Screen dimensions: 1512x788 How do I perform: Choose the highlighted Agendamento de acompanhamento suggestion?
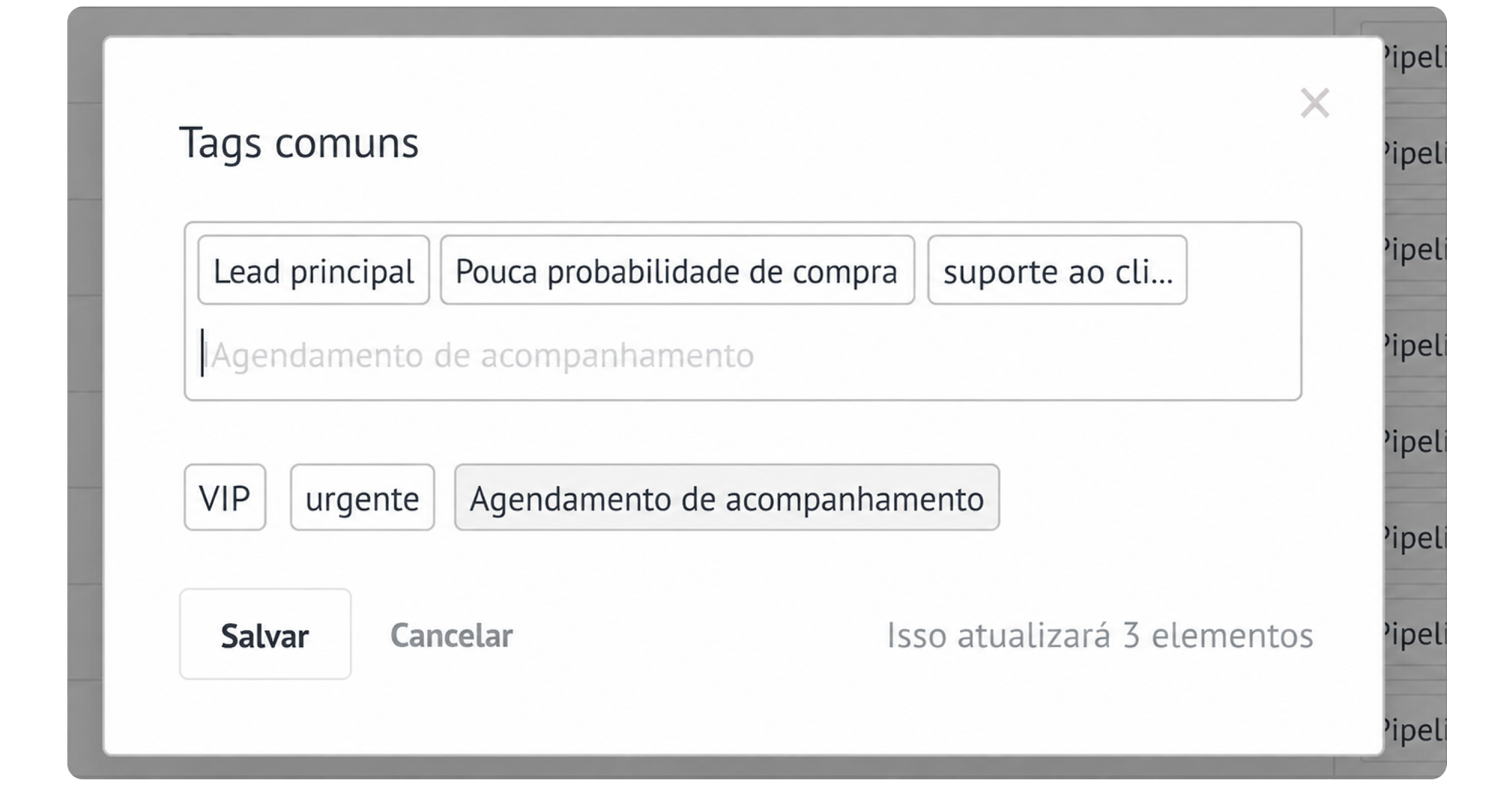(727, 497)
